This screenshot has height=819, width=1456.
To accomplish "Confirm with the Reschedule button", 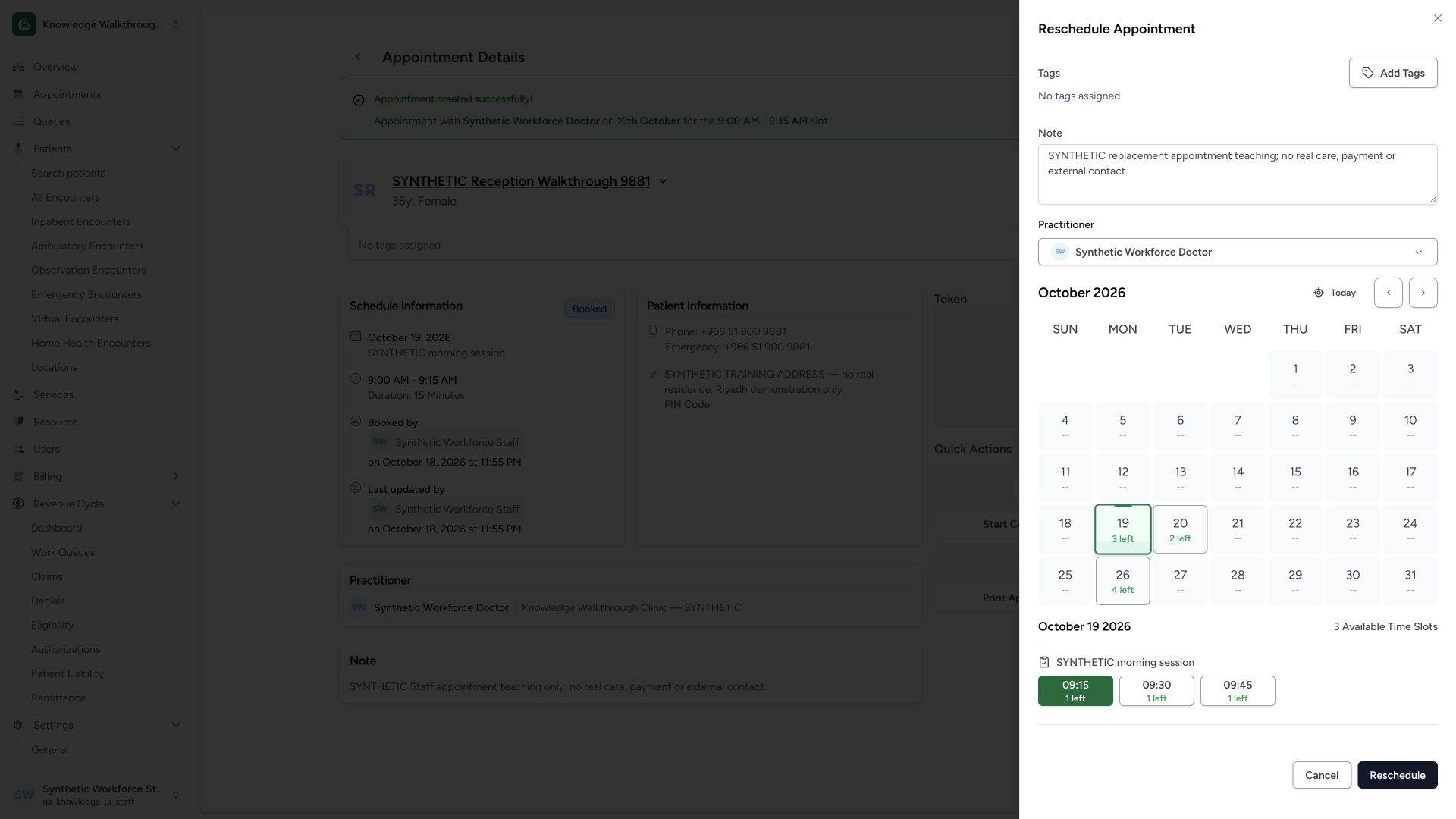I will tap(1397, 775).
